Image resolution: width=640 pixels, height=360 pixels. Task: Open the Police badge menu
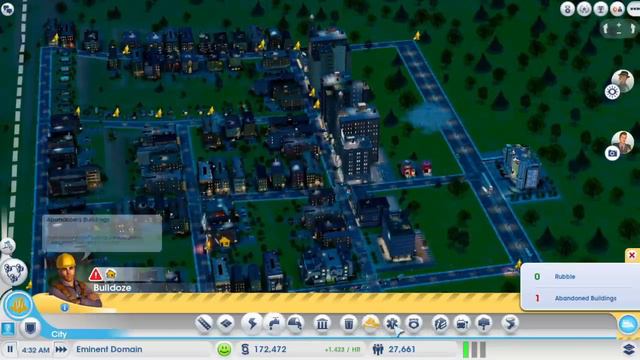coord(413,324)
